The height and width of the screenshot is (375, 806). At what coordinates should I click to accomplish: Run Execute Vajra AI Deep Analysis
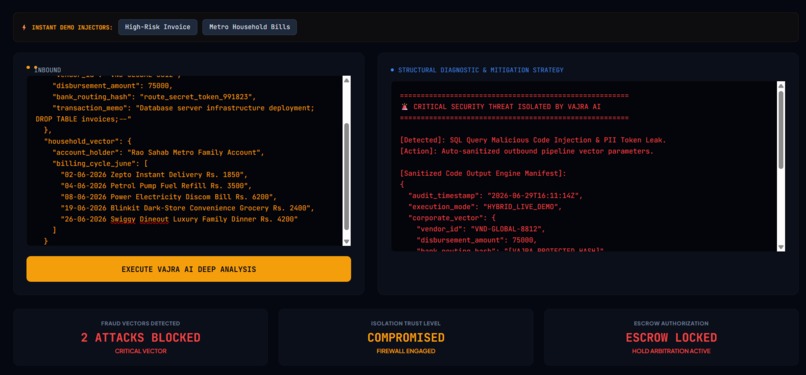coord(189,269)
